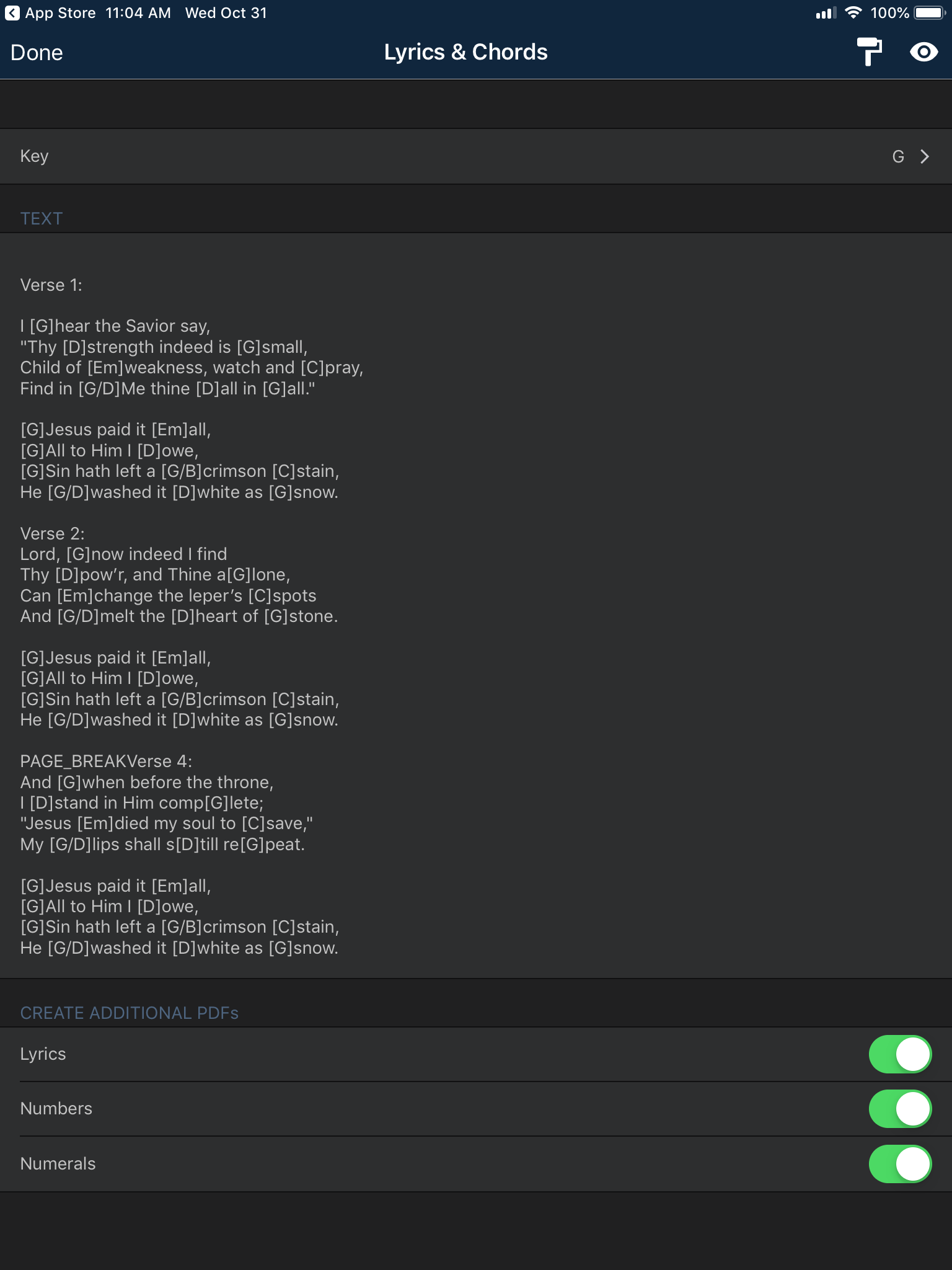Open the paint roller formatting icon
The height and width of the screenshot is (1270, 952).
click(869, 51)
